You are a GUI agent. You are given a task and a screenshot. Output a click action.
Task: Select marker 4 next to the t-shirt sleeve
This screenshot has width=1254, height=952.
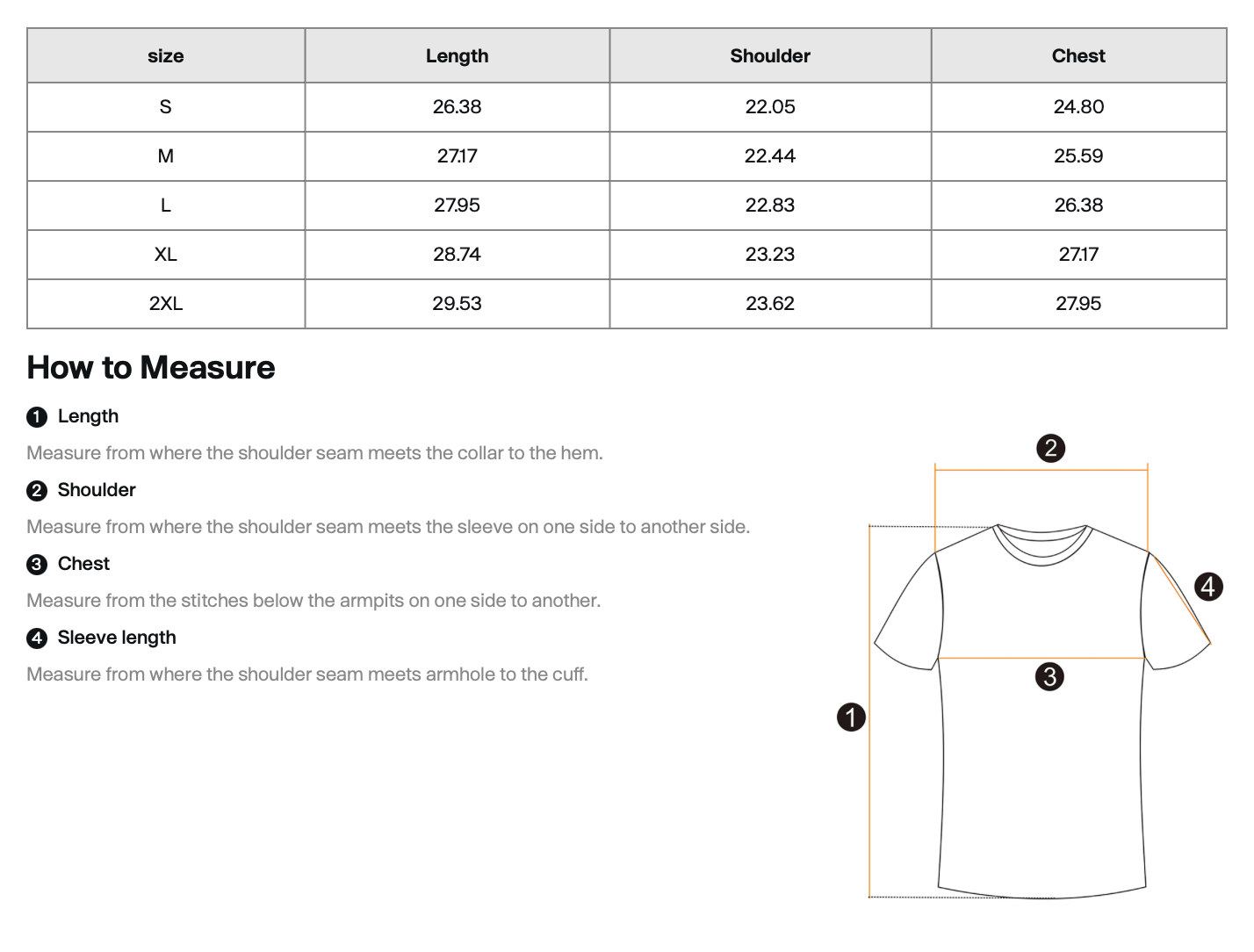tap(1208, 586)
